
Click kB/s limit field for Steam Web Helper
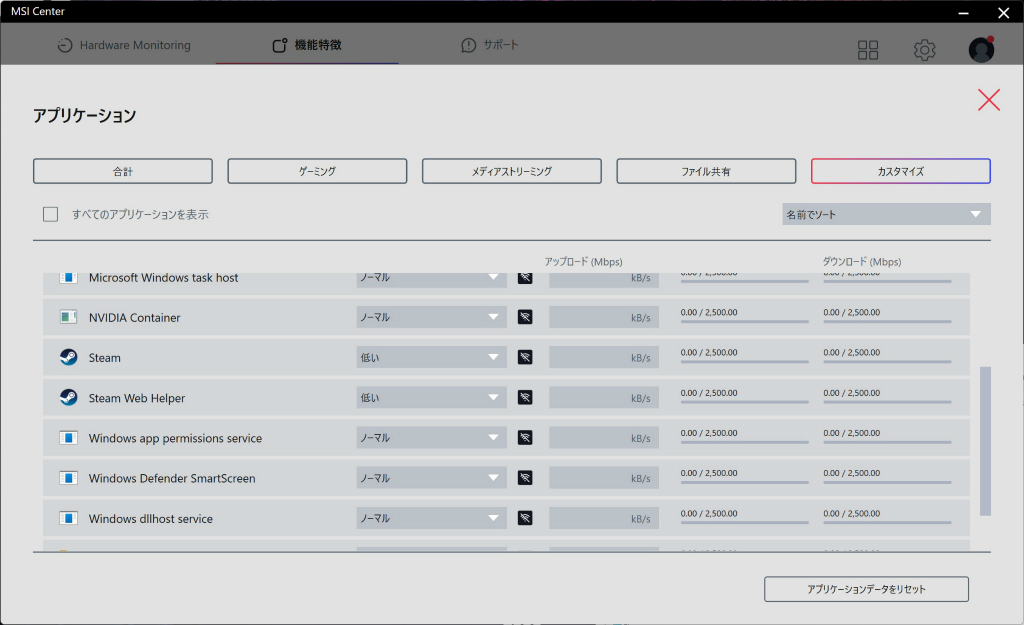coord(603,397)
